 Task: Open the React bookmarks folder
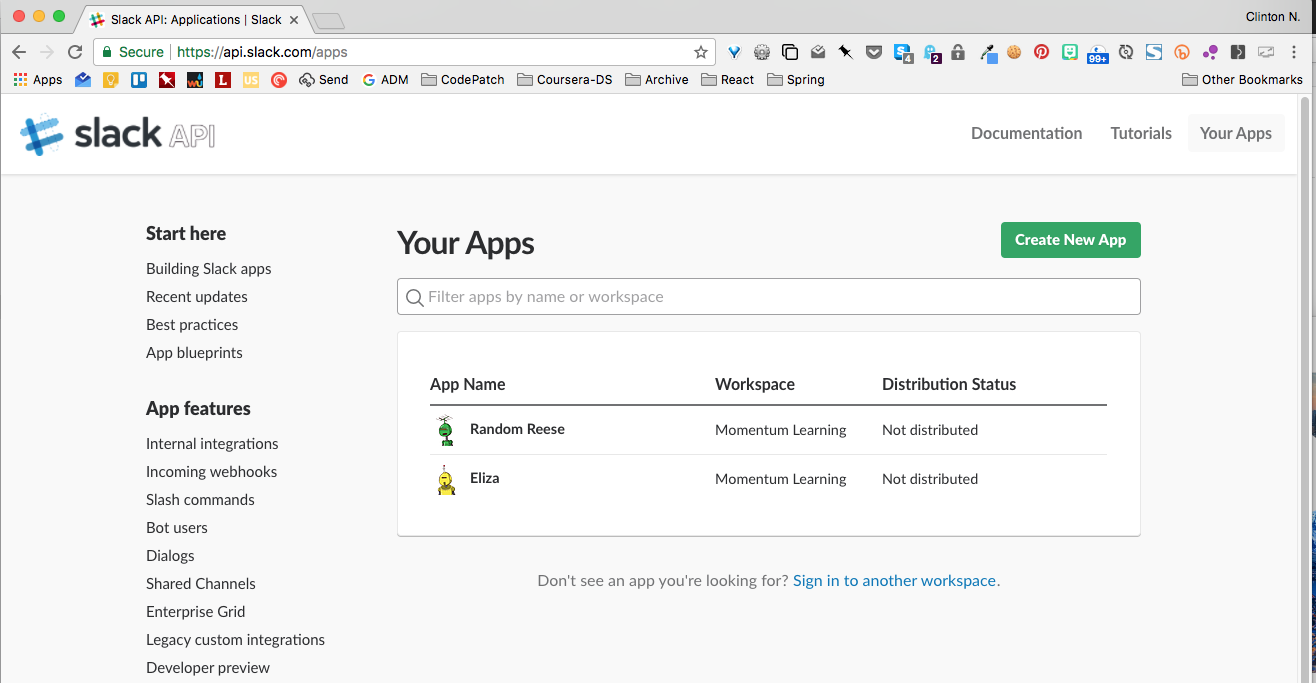(x=727, y=79)
